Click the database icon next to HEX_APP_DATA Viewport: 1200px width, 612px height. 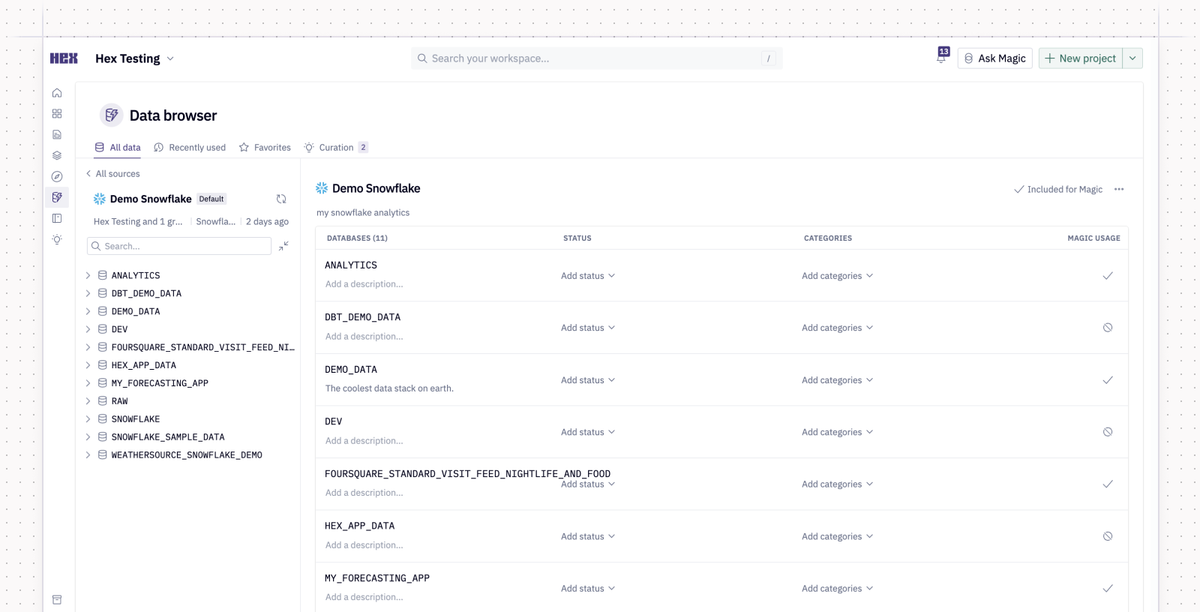click(102, 365)
